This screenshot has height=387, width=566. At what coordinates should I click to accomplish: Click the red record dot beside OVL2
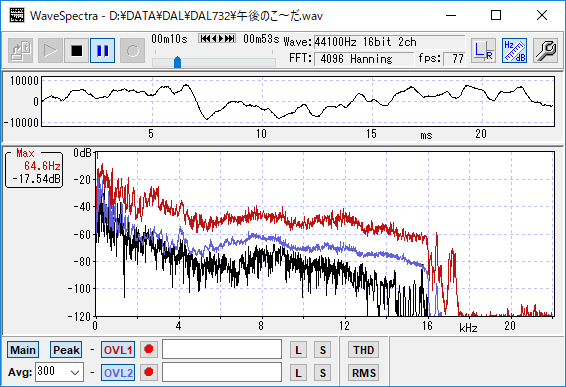pyautogui.click(x=149, y=372)
